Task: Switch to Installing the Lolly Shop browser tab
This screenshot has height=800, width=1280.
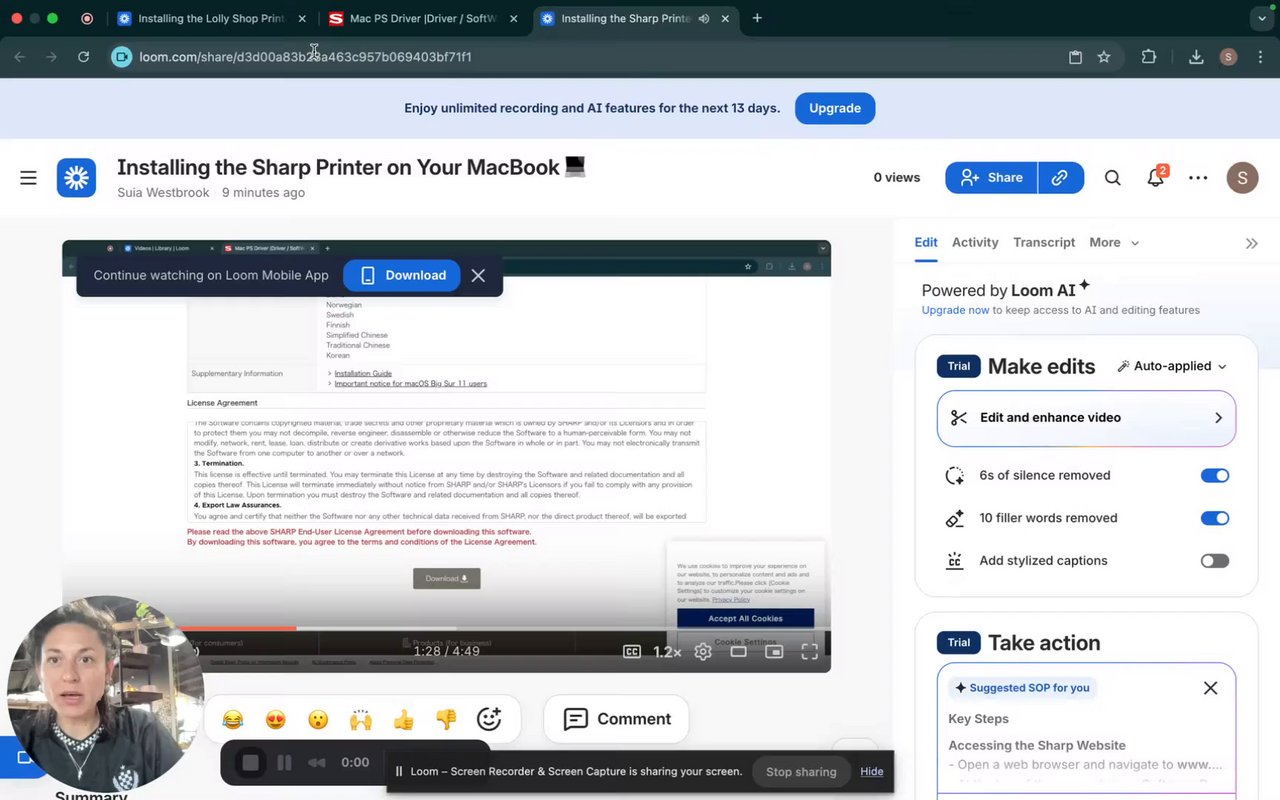Action: click(210, 18)
